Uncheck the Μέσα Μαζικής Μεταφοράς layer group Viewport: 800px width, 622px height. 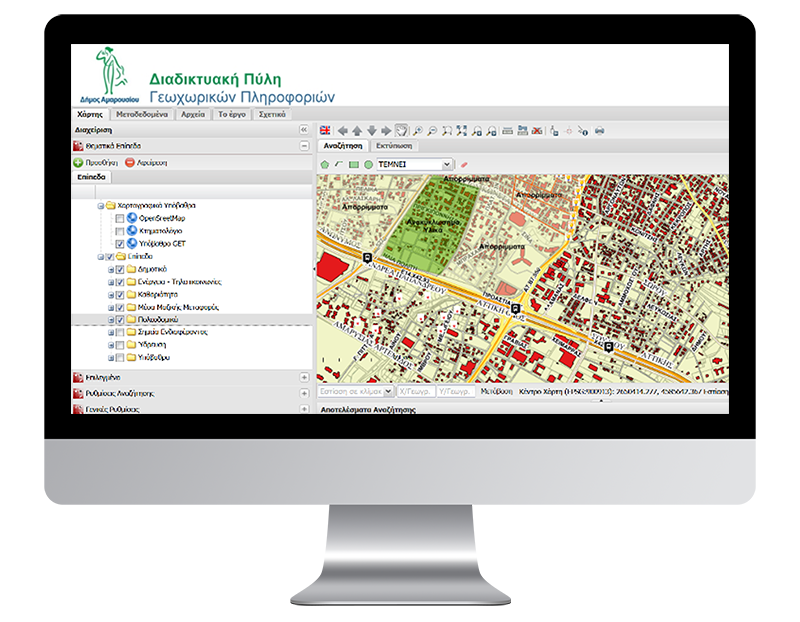[x=120, y=308]
